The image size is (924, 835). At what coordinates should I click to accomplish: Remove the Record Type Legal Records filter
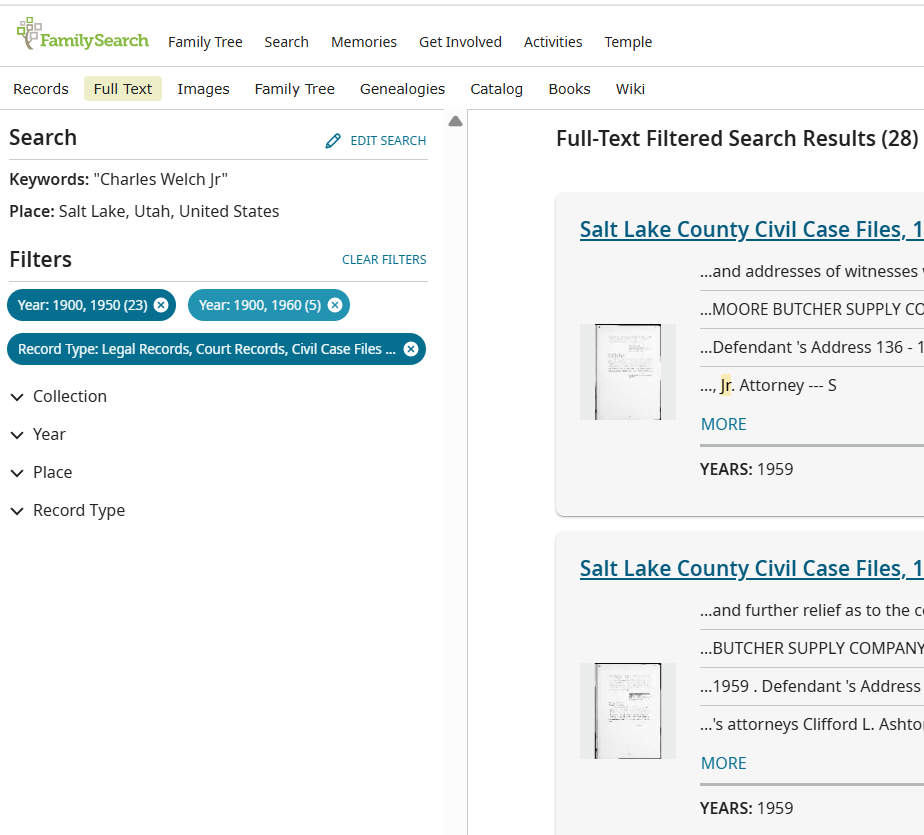(x=410, y=349)
